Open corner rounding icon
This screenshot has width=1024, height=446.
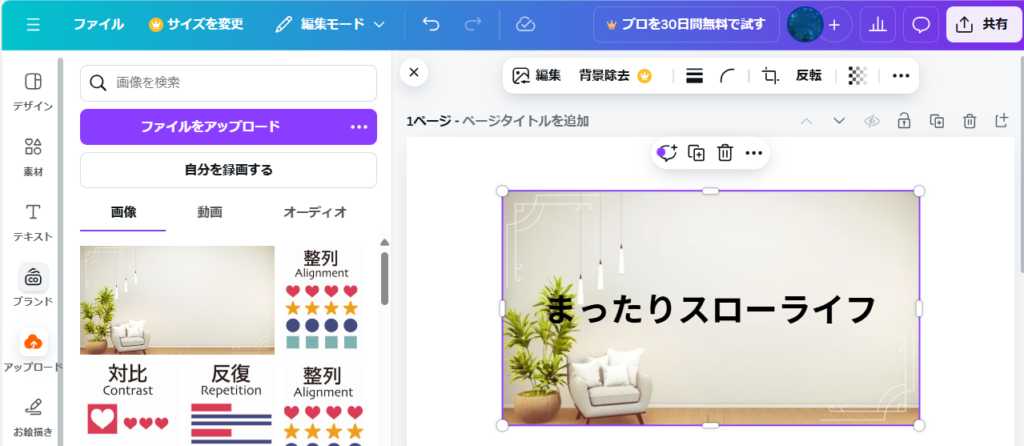click(x=727, y=76)
